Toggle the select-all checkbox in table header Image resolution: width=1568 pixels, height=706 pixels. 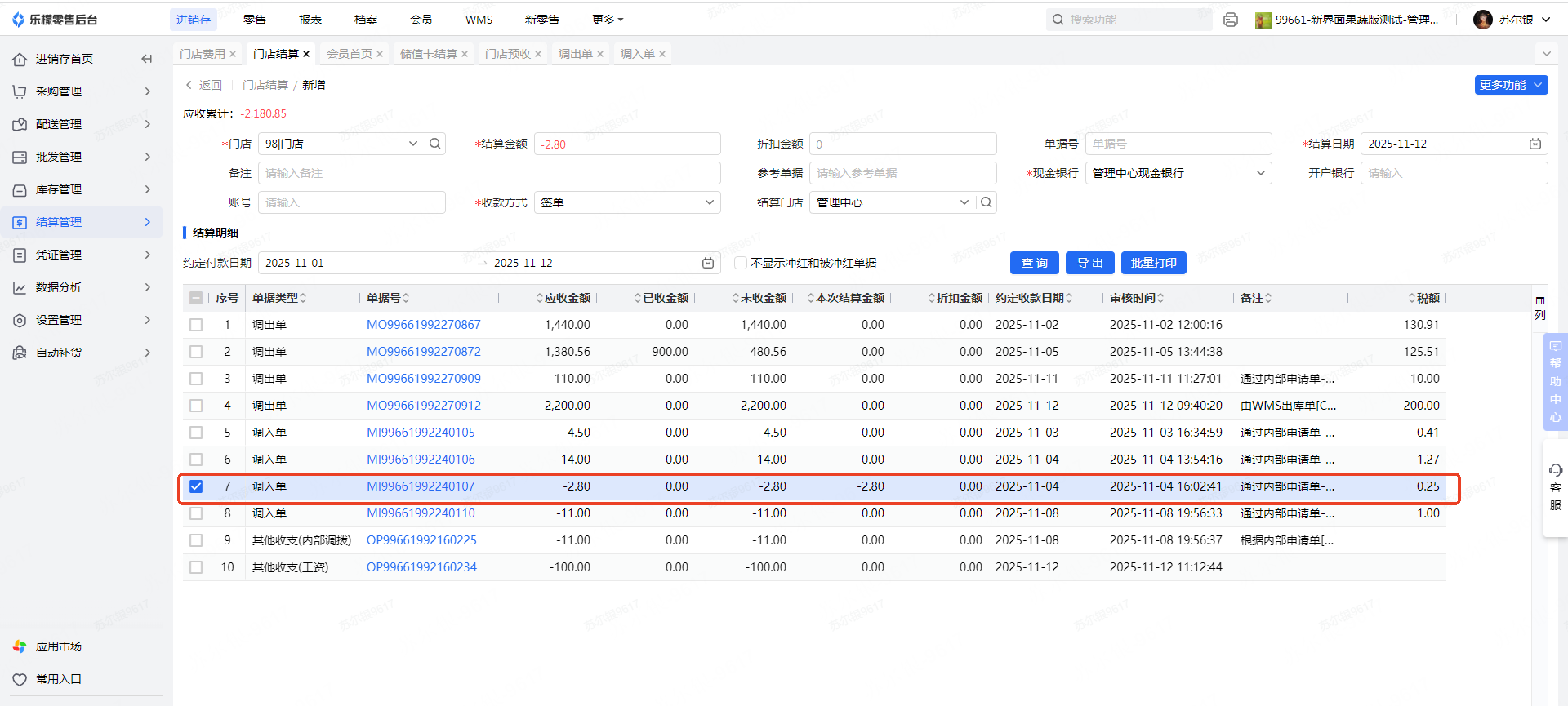196,298
